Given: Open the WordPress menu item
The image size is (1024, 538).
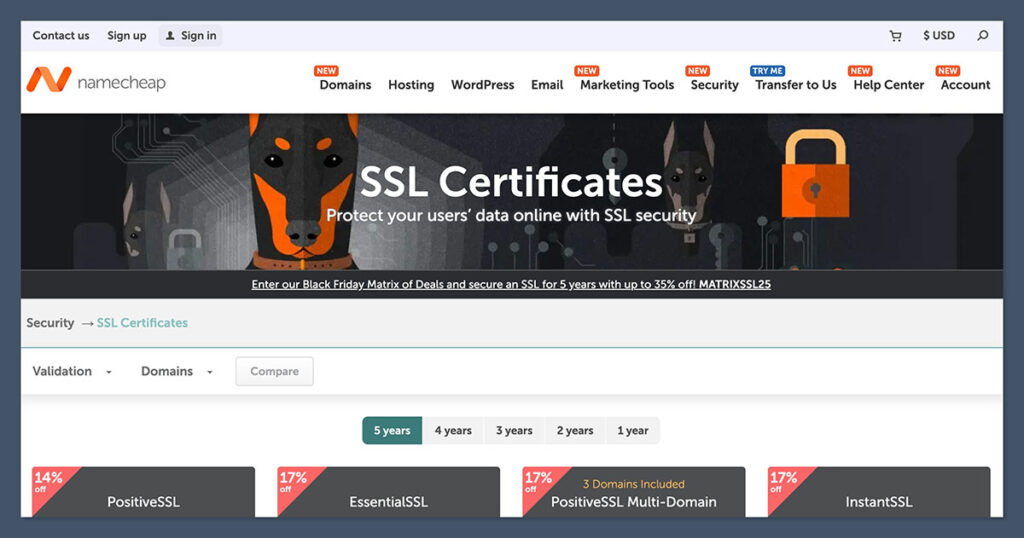Looking at the screenshot, I should 482,85.
